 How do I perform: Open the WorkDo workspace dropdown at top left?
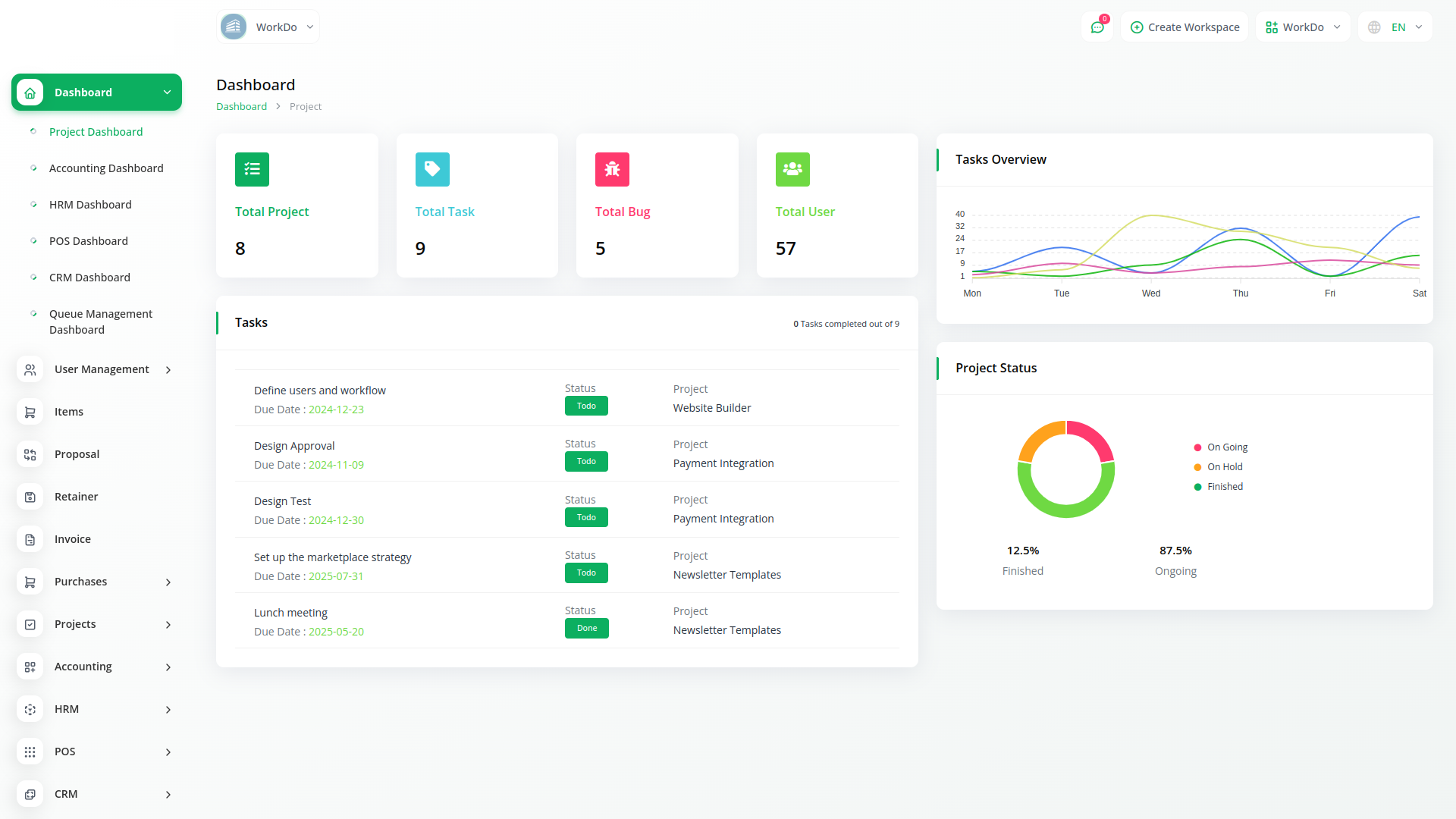(x=268, y=27)
